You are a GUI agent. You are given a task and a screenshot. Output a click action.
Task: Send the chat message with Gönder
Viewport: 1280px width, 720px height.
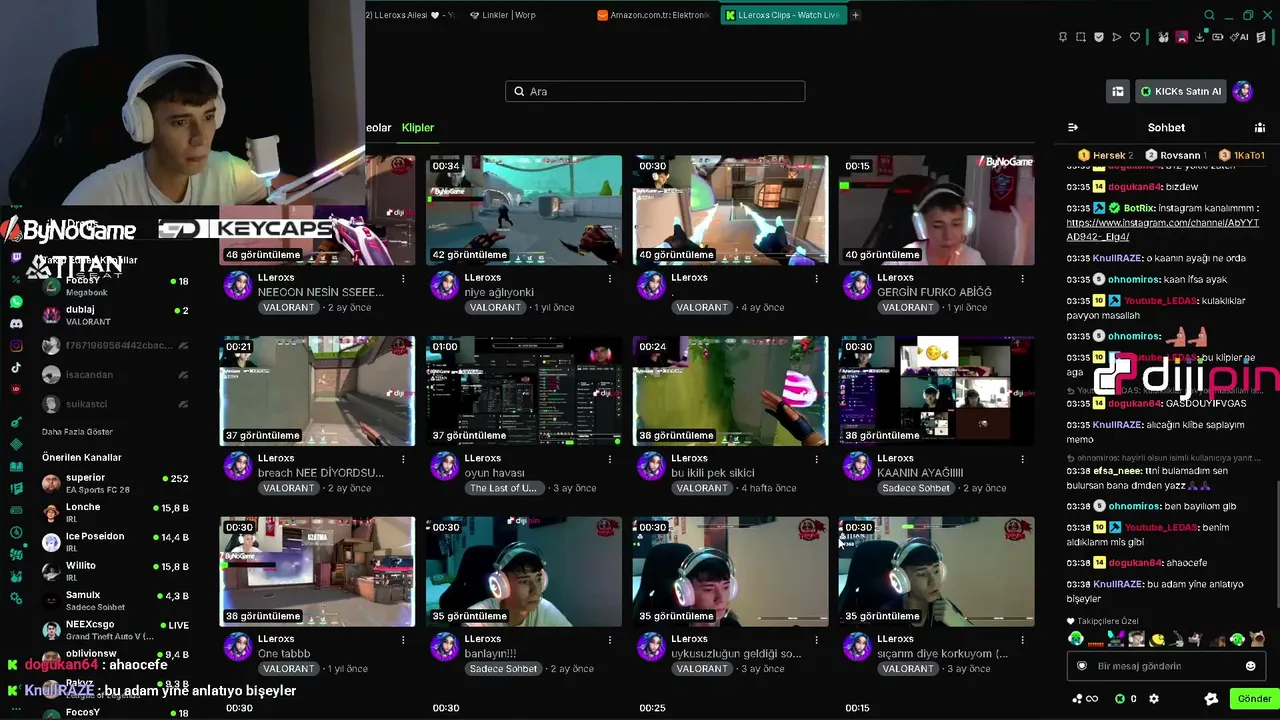point(1254,699)
